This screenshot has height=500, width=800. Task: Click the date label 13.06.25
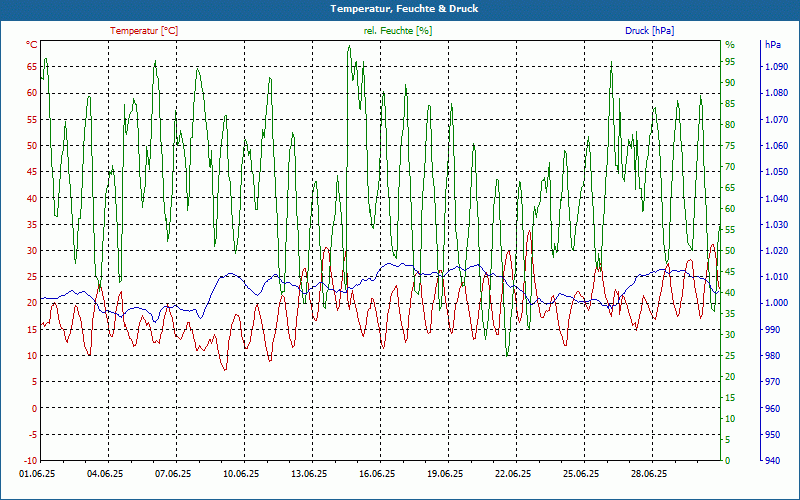[x=309, y=474]
